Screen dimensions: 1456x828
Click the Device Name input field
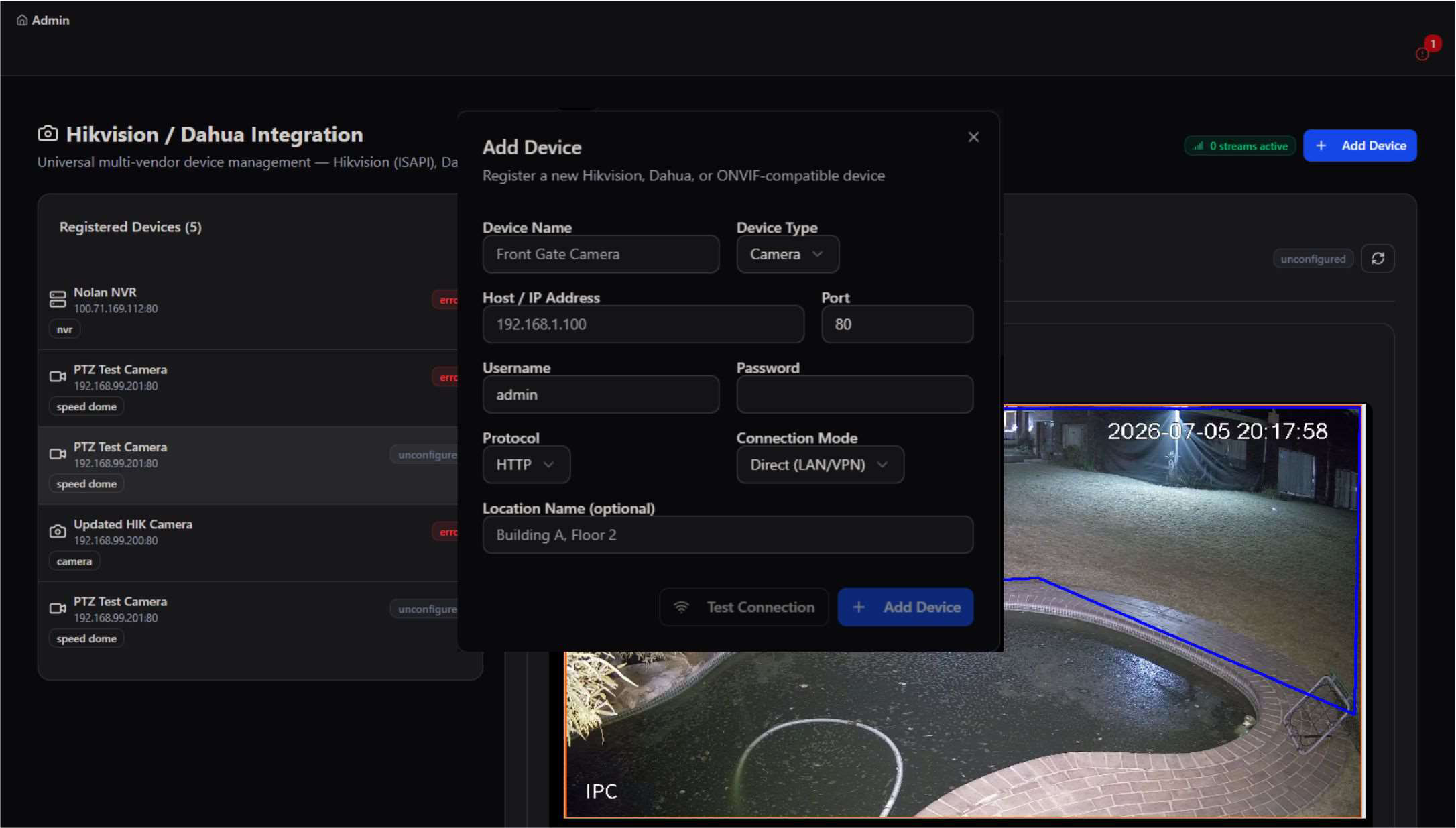pos(601,255)
